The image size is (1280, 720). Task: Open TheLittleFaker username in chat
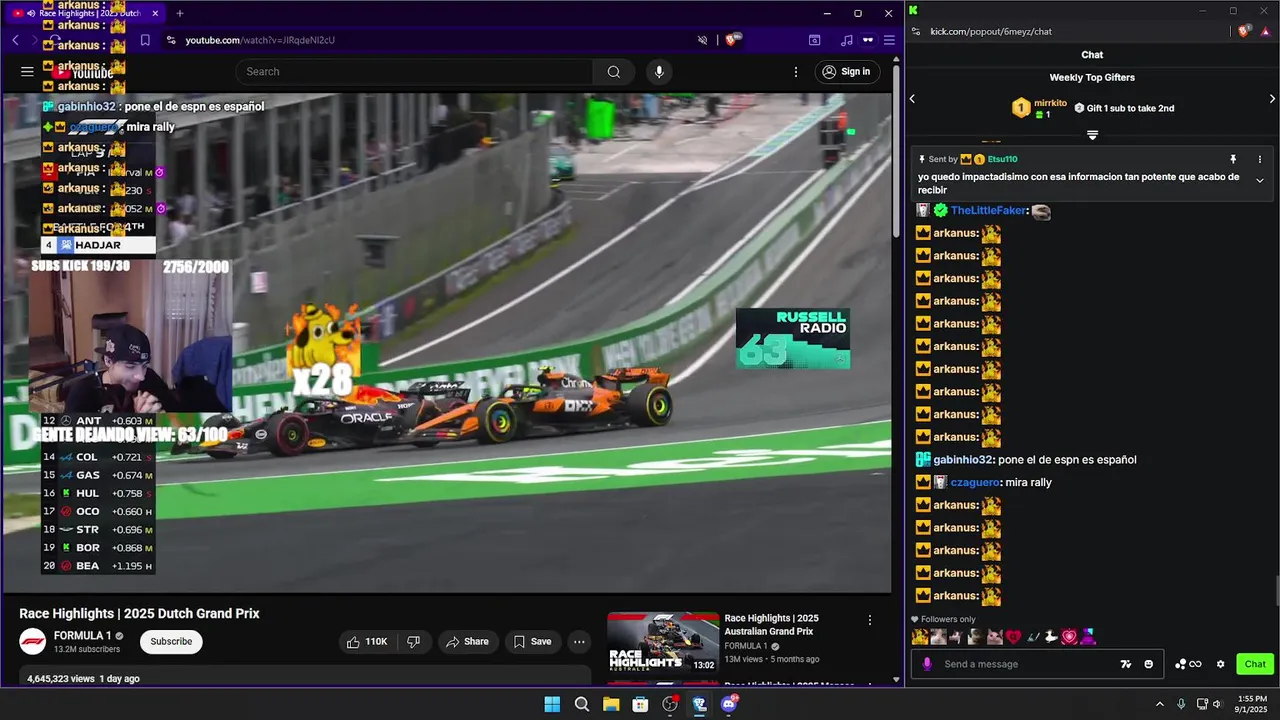click(987, 210)
